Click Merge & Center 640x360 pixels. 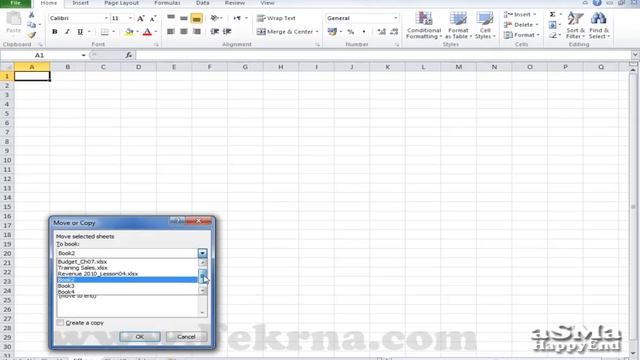(285, 31)
